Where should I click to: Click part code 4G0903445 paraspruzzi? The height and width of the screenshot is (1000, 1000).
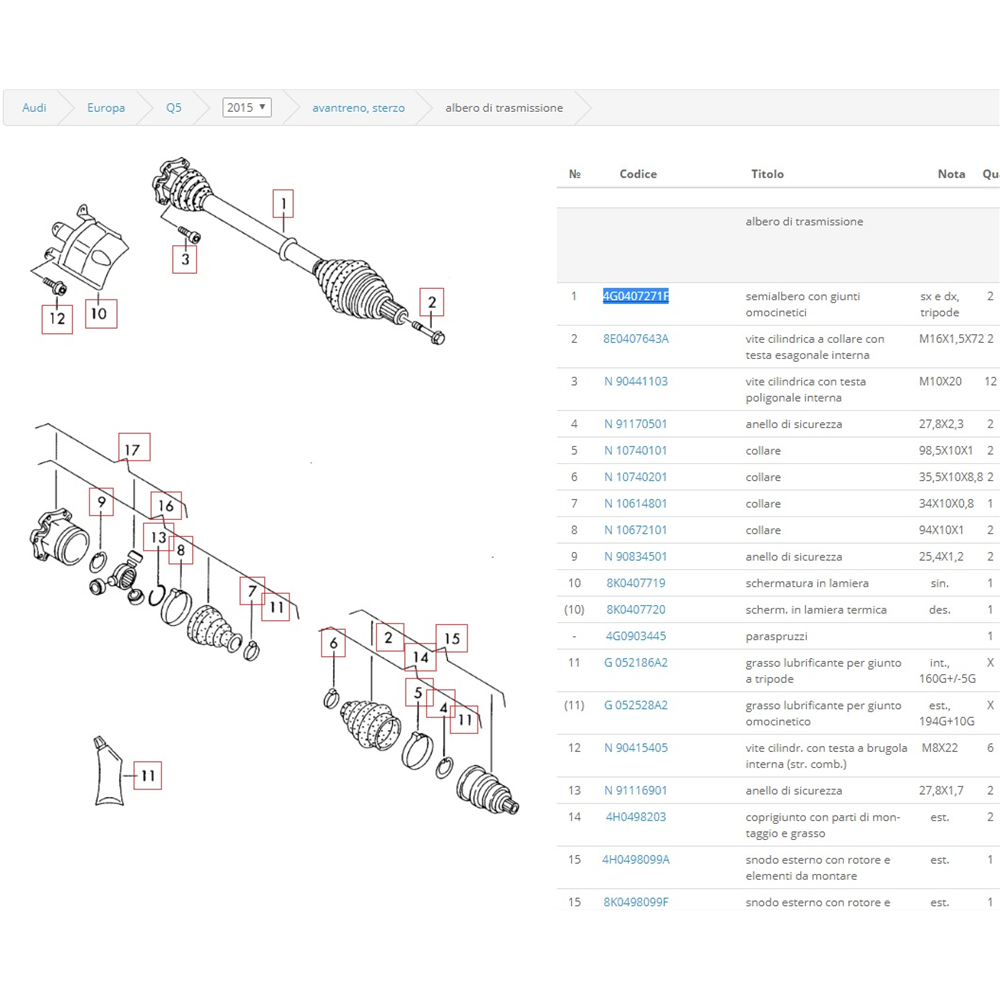click(636, 636)
